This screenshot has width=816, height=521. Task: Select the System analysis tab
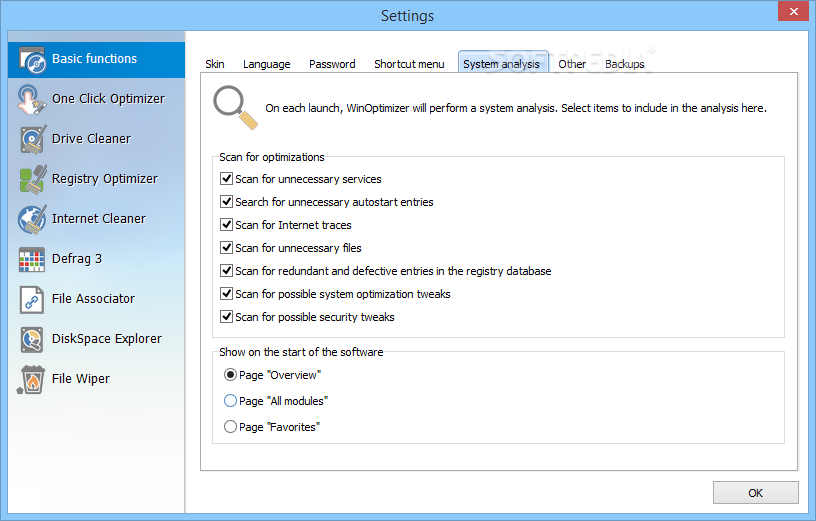pos(503,63)
